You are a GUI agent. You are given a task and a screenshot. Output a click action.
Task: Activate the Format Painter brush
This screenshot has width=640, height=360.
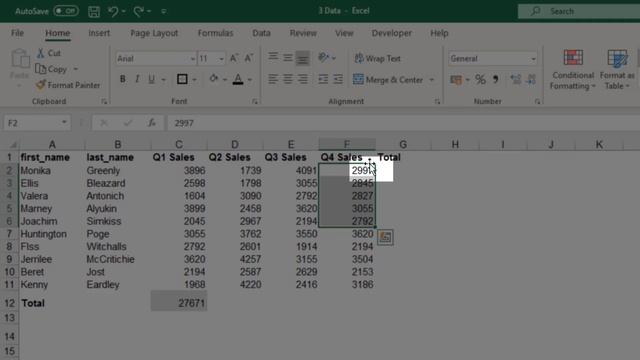40,85
